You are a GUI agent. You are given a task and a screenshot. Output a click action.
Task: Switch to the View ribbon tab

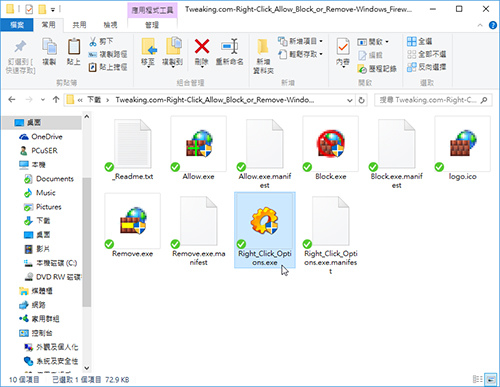tap(110, 25)
